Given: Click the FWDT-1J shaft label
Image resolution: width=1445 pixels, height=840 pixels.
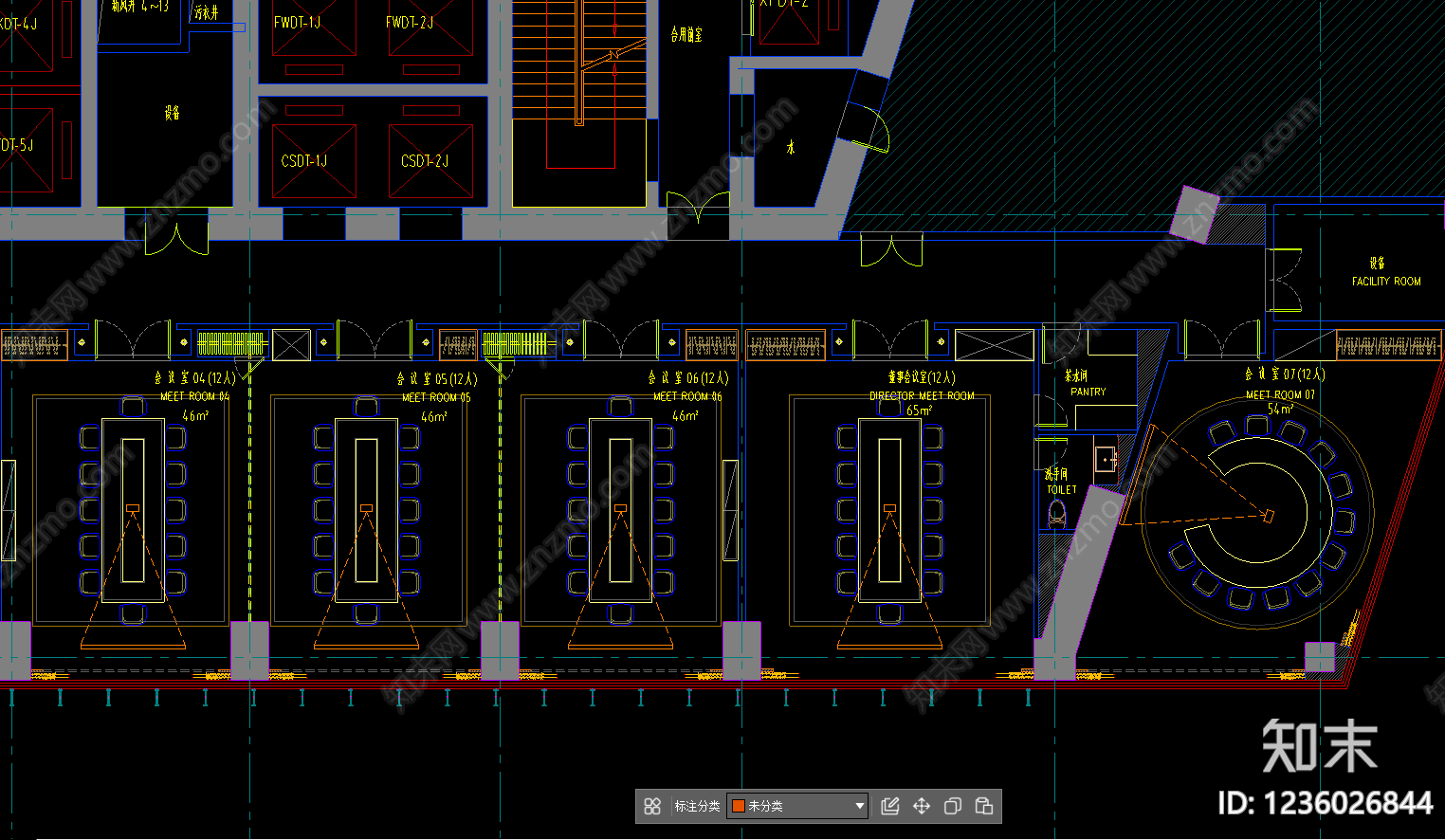Looking at the screenshot, I should pyautogui.click(x=297, y=22).
